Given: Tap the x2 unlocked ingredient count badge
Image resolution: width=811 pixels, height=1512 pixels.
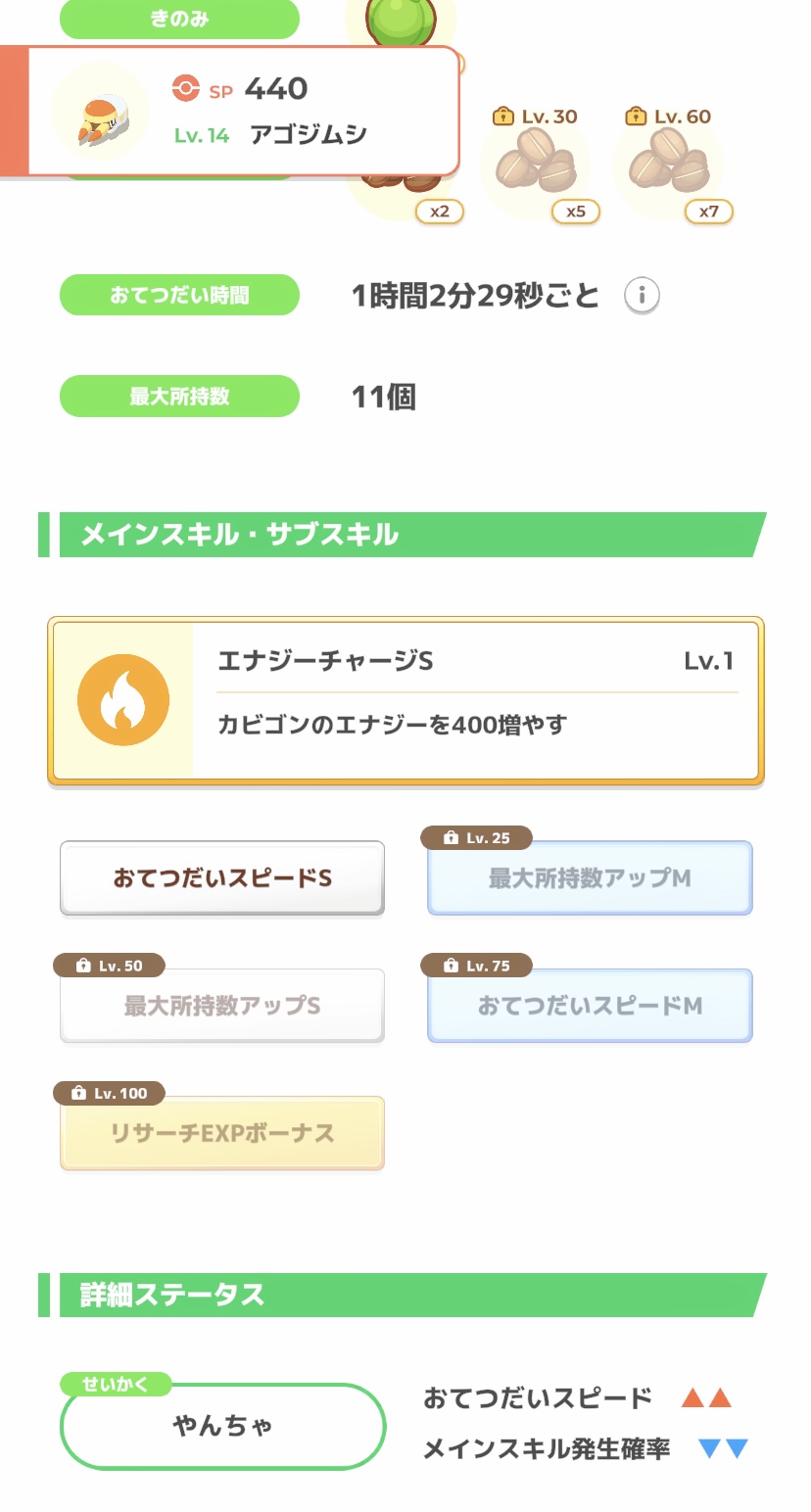Looking at the screenshot, I should tap(439, 212).
